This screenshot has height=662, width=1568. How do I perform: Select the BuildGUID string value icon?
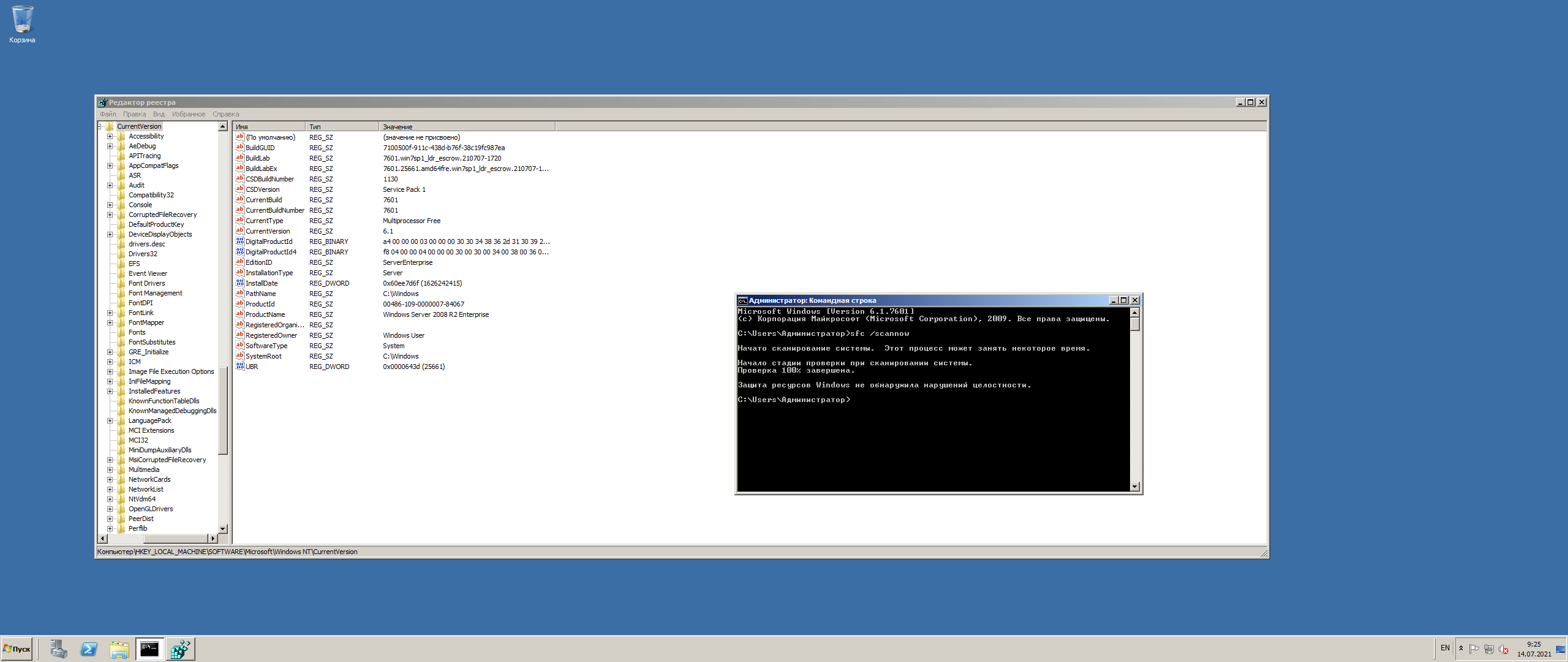point(240,148)
